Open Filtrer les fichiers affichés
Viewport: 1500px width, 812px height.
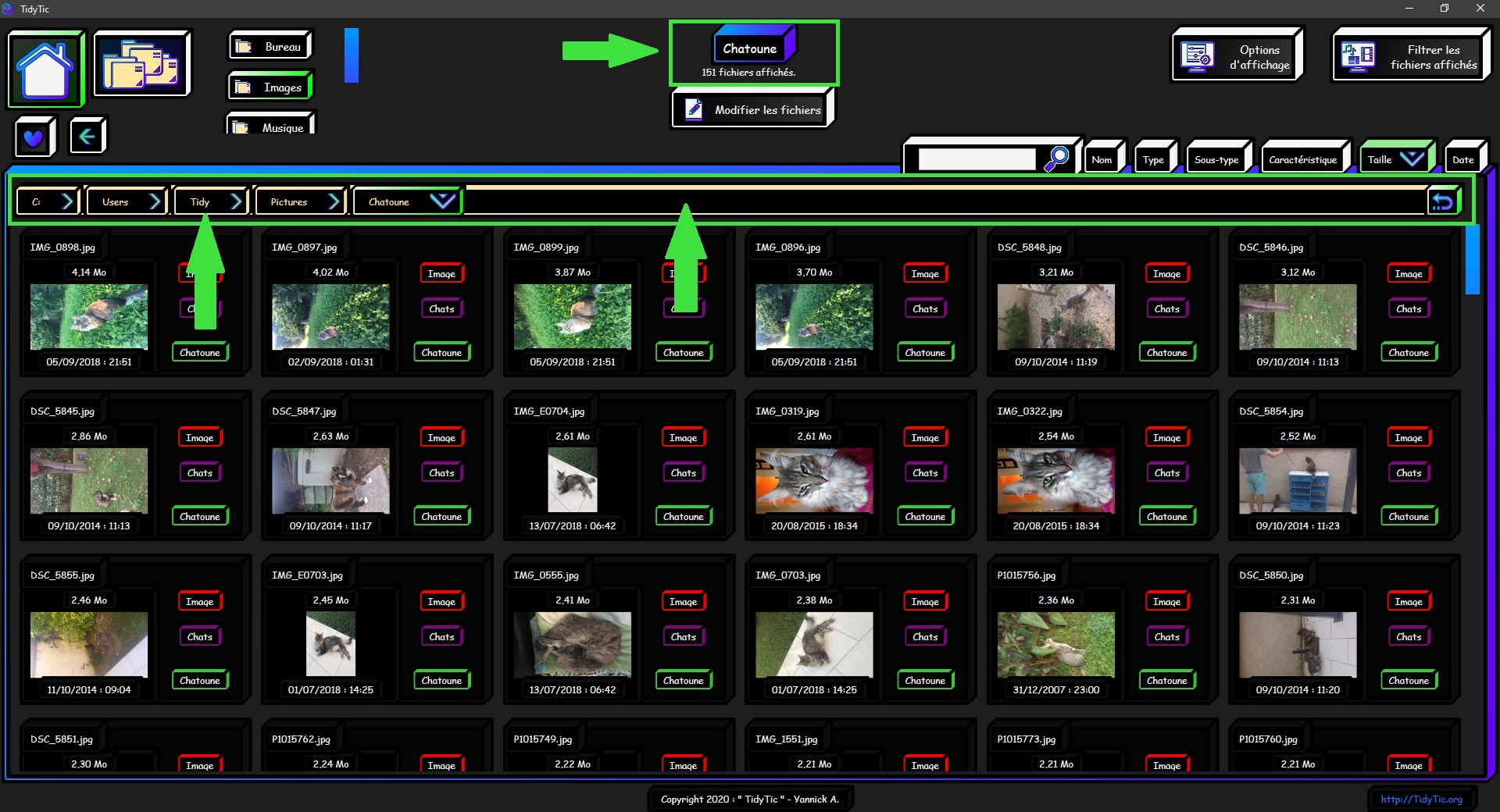point(1410,55)
